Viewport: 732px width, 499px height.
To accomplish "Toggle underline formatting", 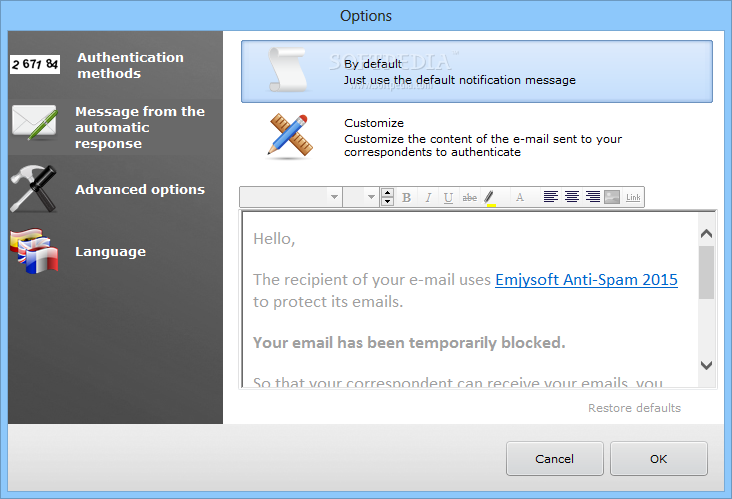I will point(448,198).
